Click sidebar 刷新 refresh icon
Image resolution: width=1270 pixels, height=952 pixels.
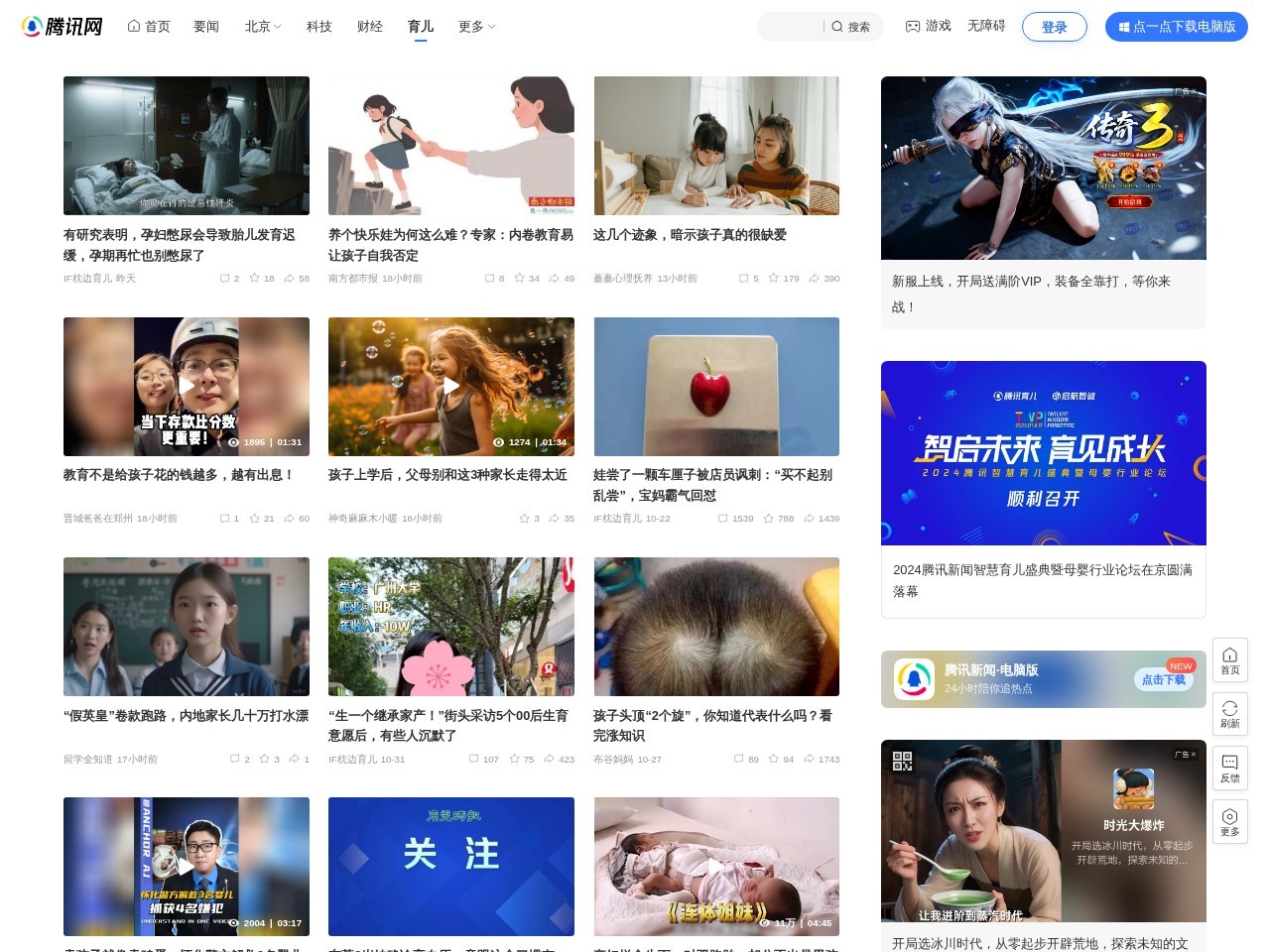point(1230,714)
